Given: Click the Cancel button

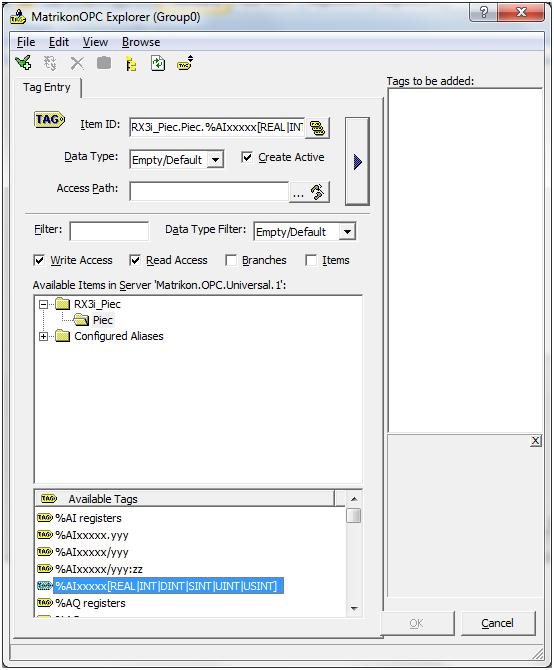Looking at the screenshot, I should [498, 623].
